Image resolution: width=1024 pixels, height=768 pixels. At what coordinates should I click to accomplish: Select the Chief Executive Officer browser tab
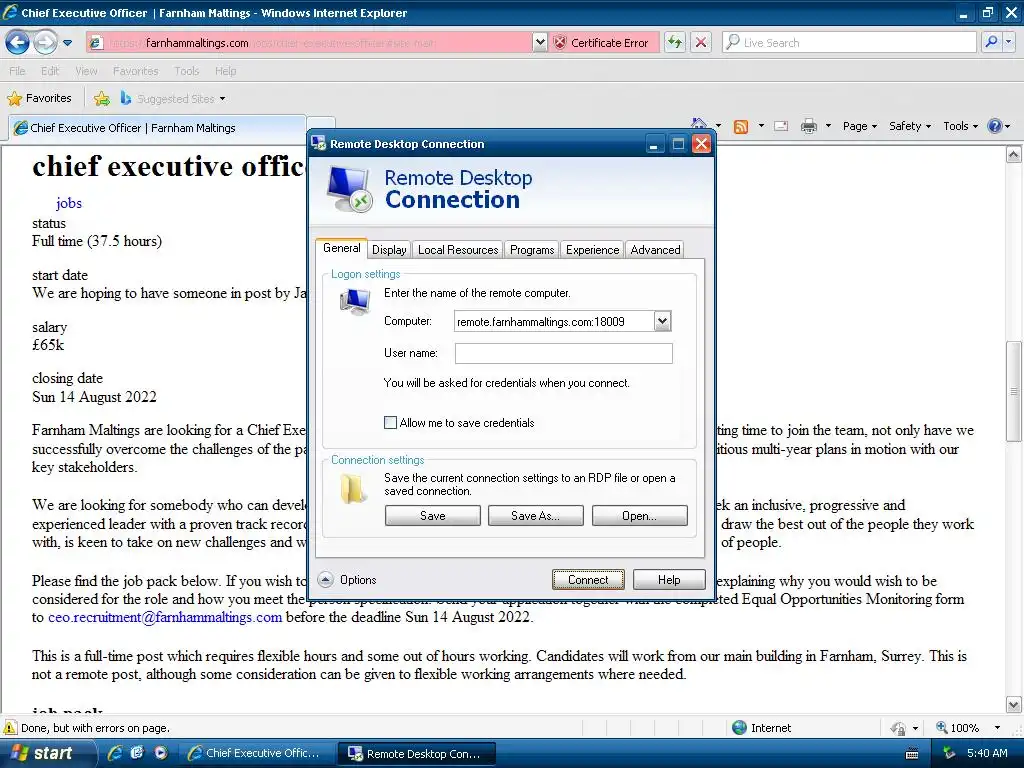coord(157,128)
